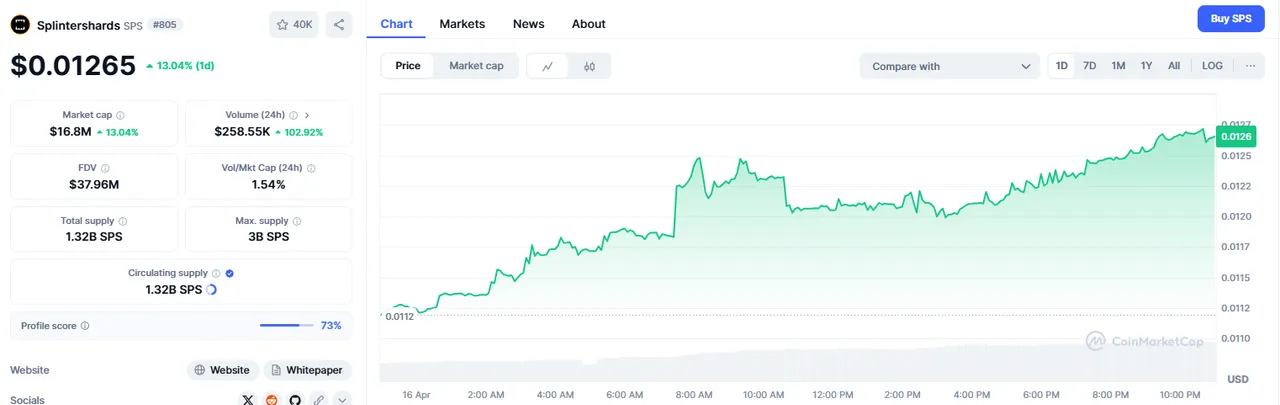Viewport: 1280px width, 405px height.
Task: Select the Market cap chart toggle
Action: coord(476,66)
